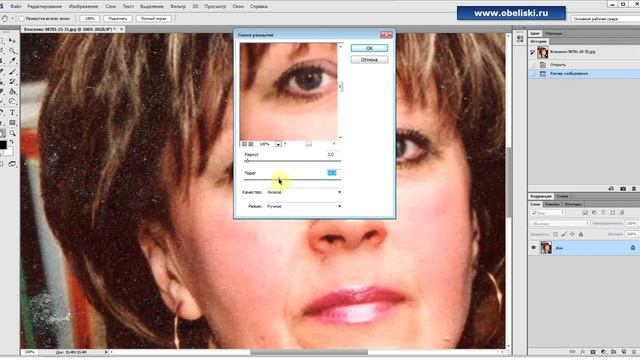Image resolution: width=640 pixels, height=360 pixels.
Task: Lock transparent pixels icon in Layers
Action: [555, 234]
